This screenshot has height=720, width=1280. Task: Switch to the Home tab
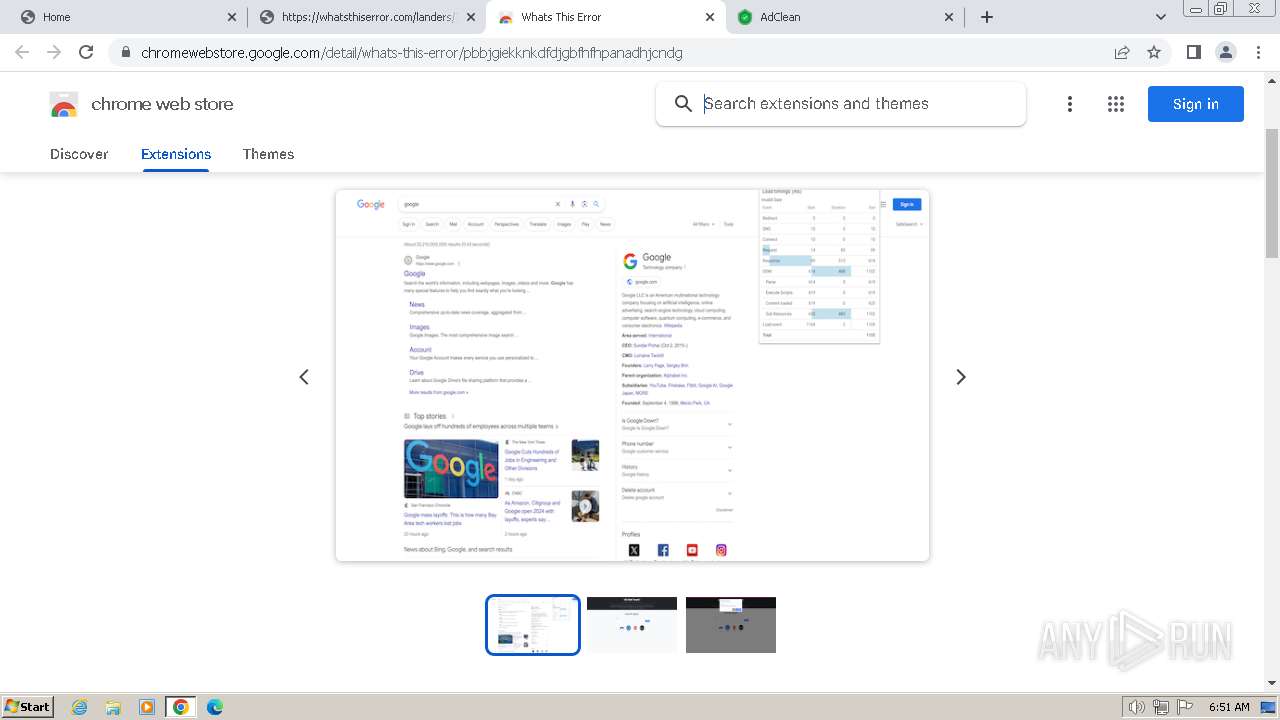tap(128, 17)
